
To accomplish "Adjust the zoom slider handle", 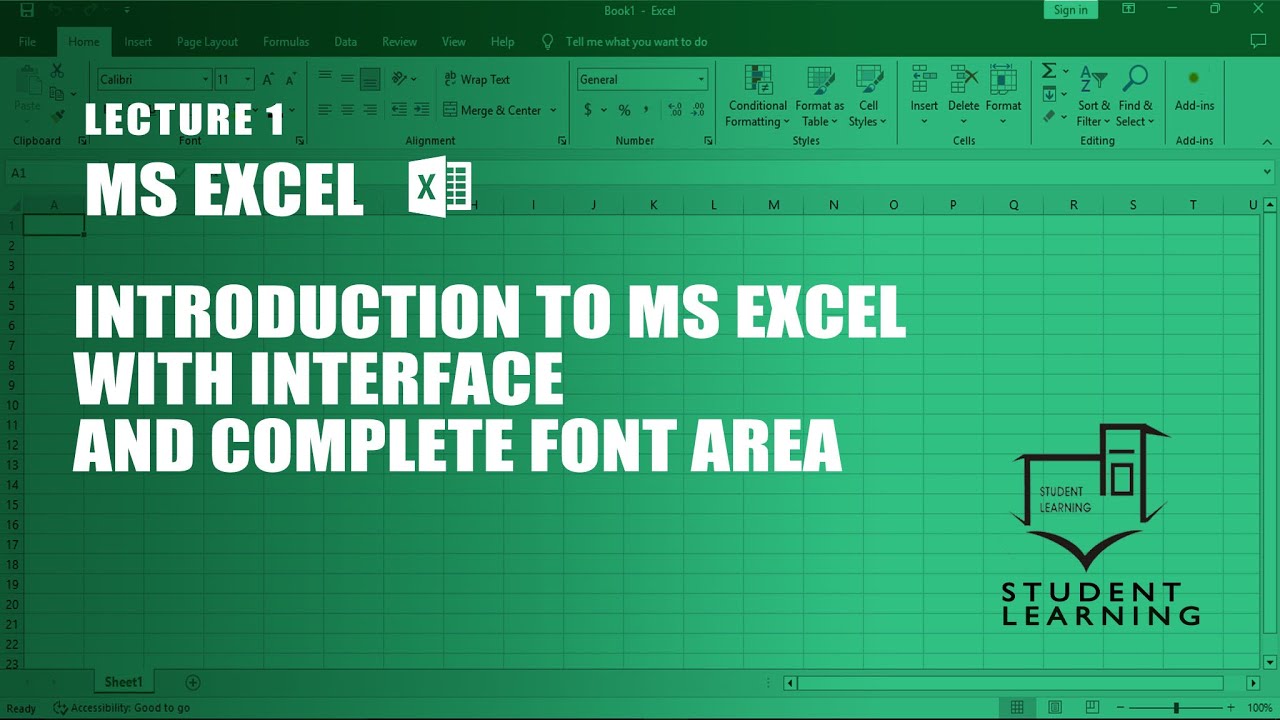I will [1176, 707].
